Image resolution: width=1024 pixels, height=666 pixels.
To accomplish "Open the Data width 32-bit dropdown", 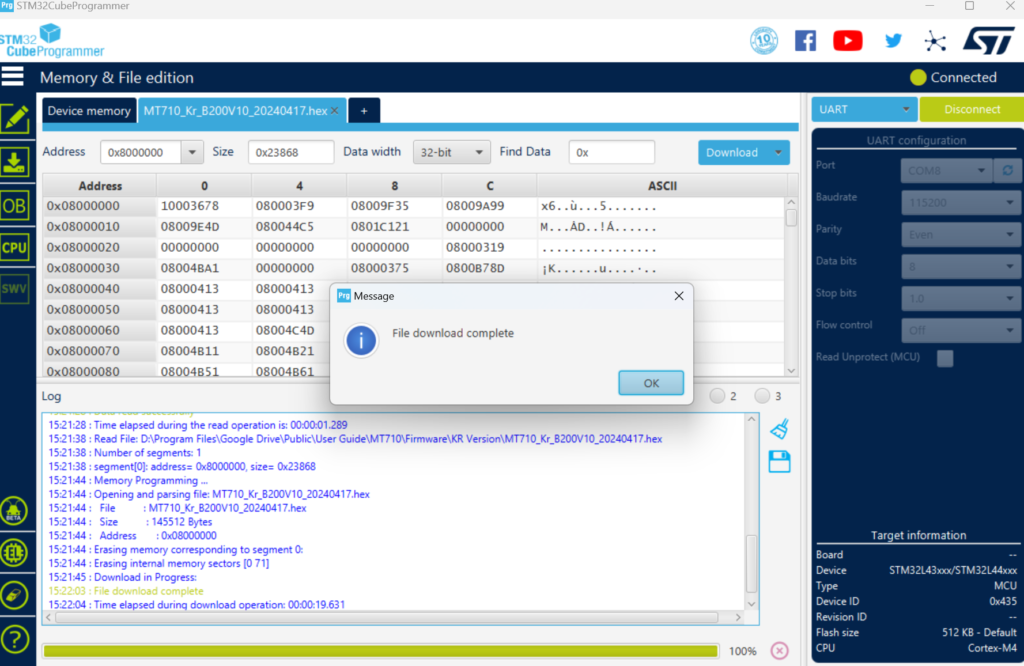I will tap(452, 152).
